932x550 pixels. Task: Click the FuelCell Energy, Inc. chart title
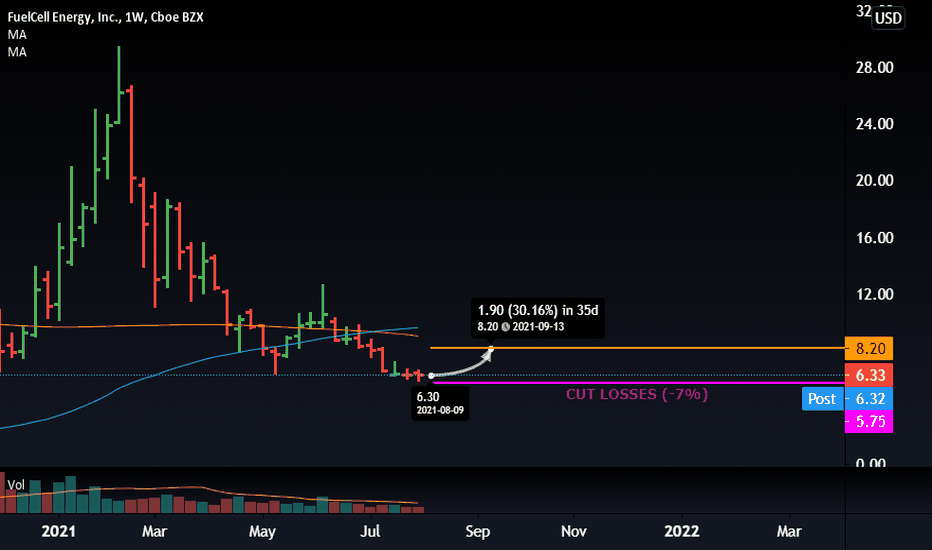105,17
